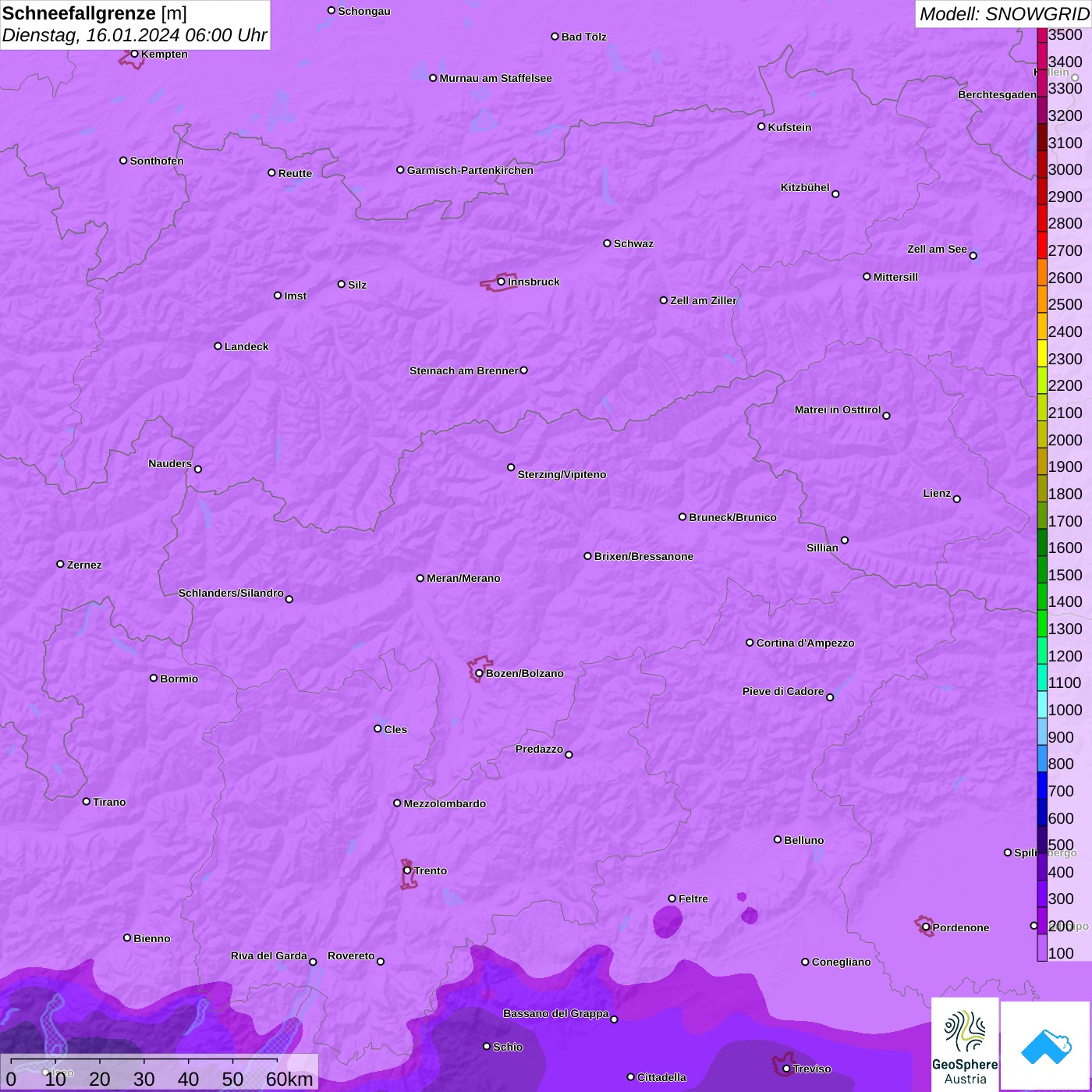Select the 3500 legend value label

pos(1065,34)
